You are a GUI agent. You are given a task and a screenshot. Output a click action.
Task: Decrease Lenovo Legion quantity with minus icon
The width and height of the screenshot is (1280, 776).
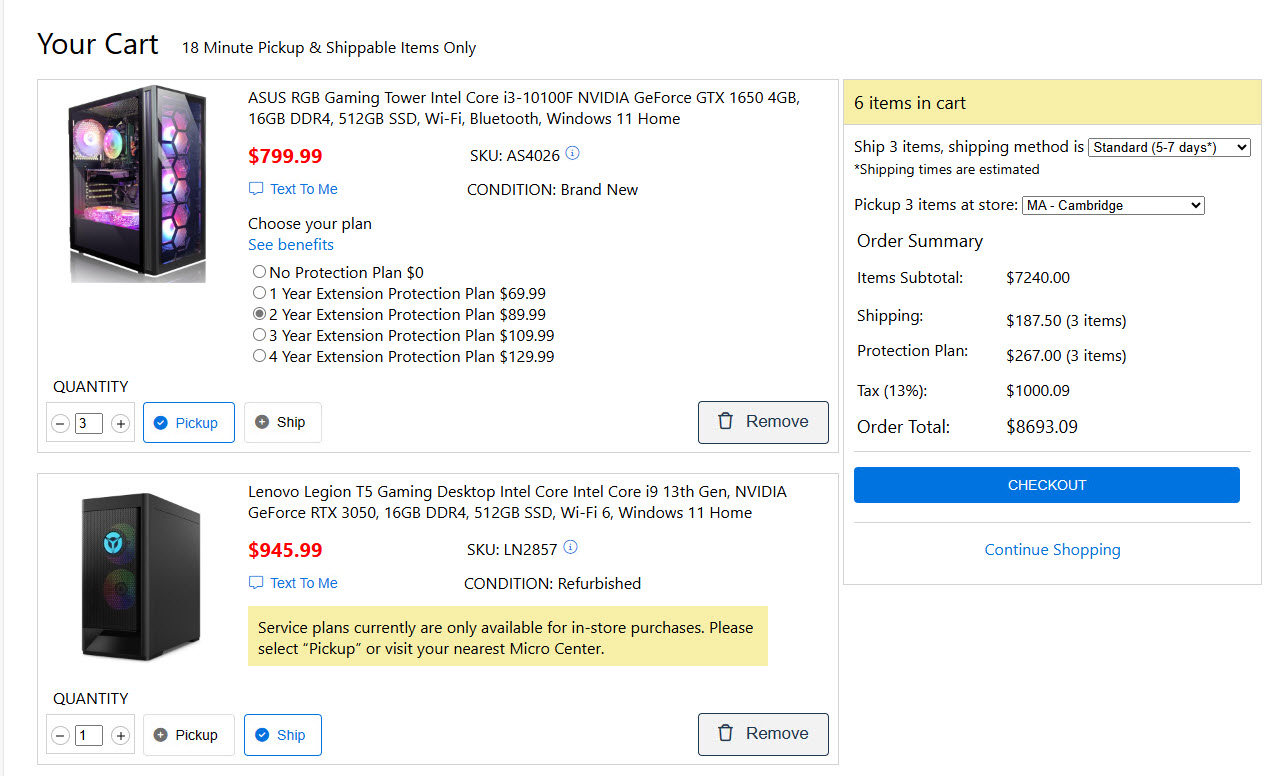tap(60, 736)
